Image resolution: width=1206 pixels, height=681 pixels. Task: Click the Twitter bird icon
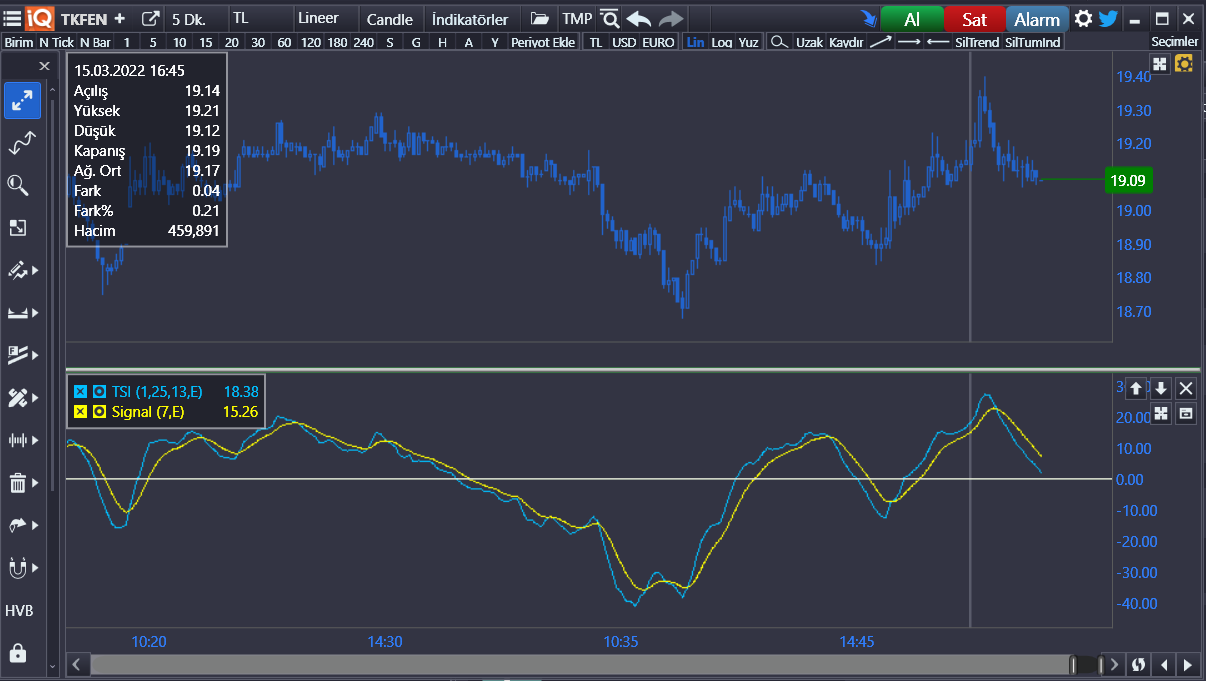[1108, 19]
